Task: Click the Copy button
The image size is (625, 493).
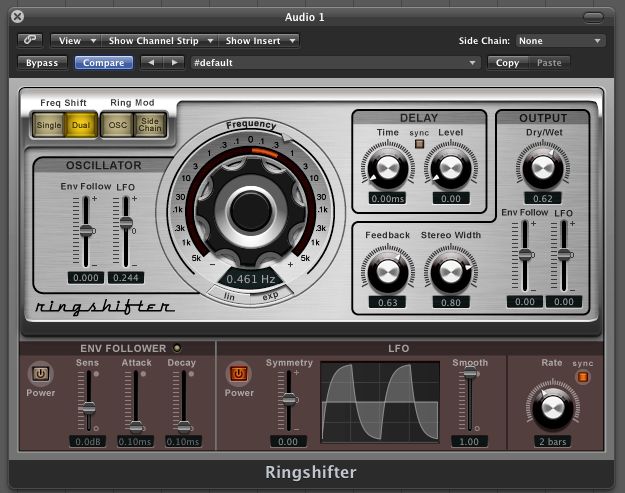Action: [x=507, y=63]
